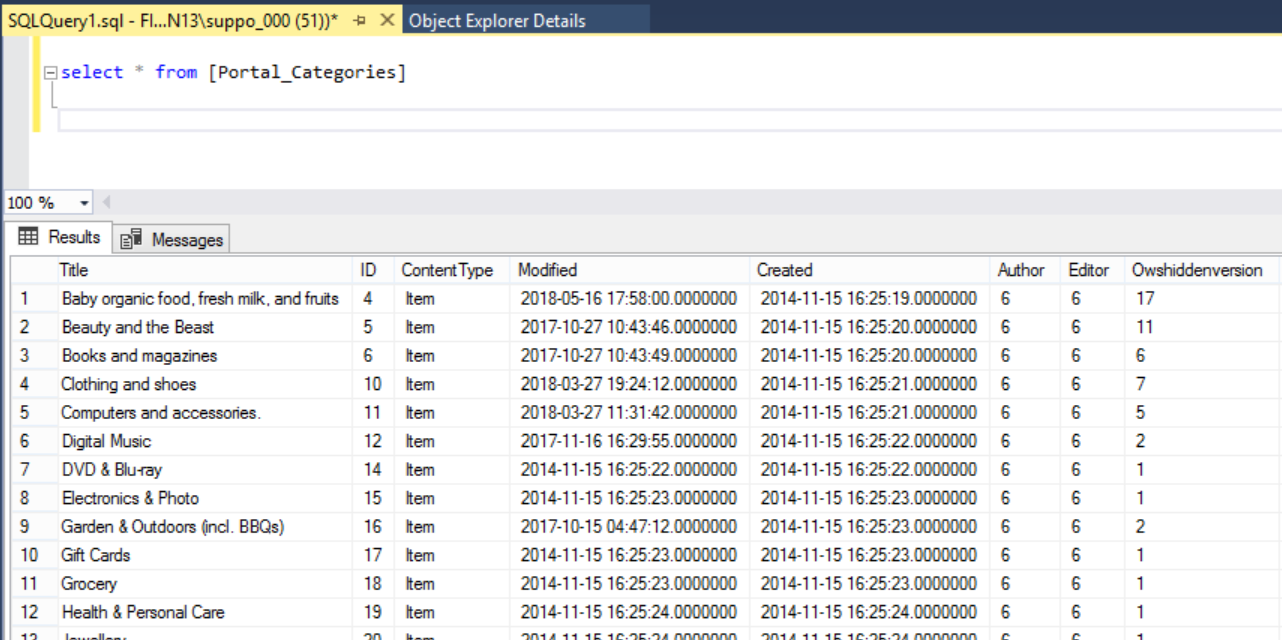Select the 'Health & Personal Care' cell

(204, 612)
